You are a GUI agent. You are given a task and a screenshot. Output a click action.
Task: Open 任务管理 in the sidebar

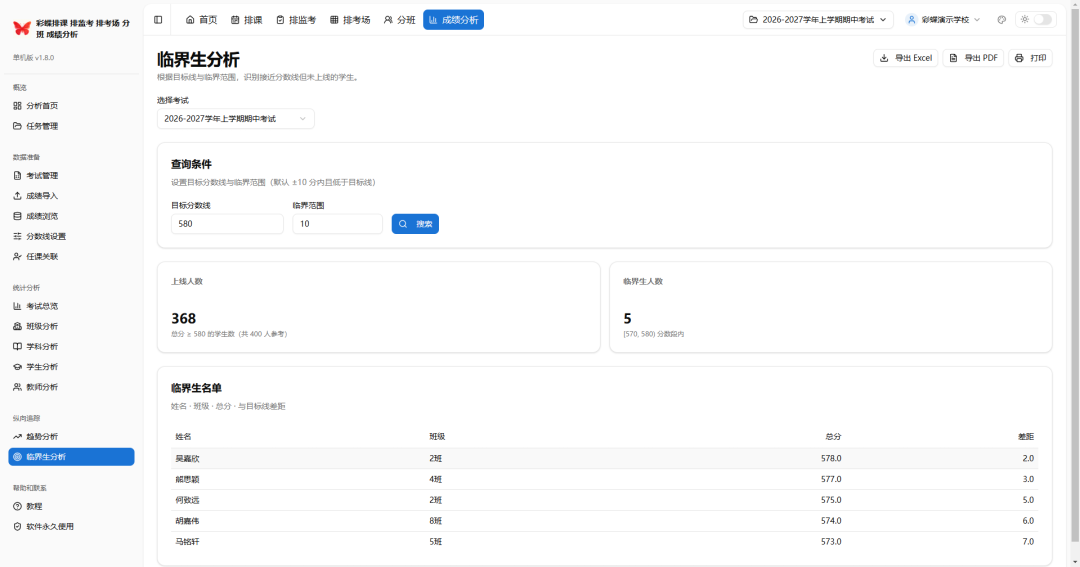[72, 126]
